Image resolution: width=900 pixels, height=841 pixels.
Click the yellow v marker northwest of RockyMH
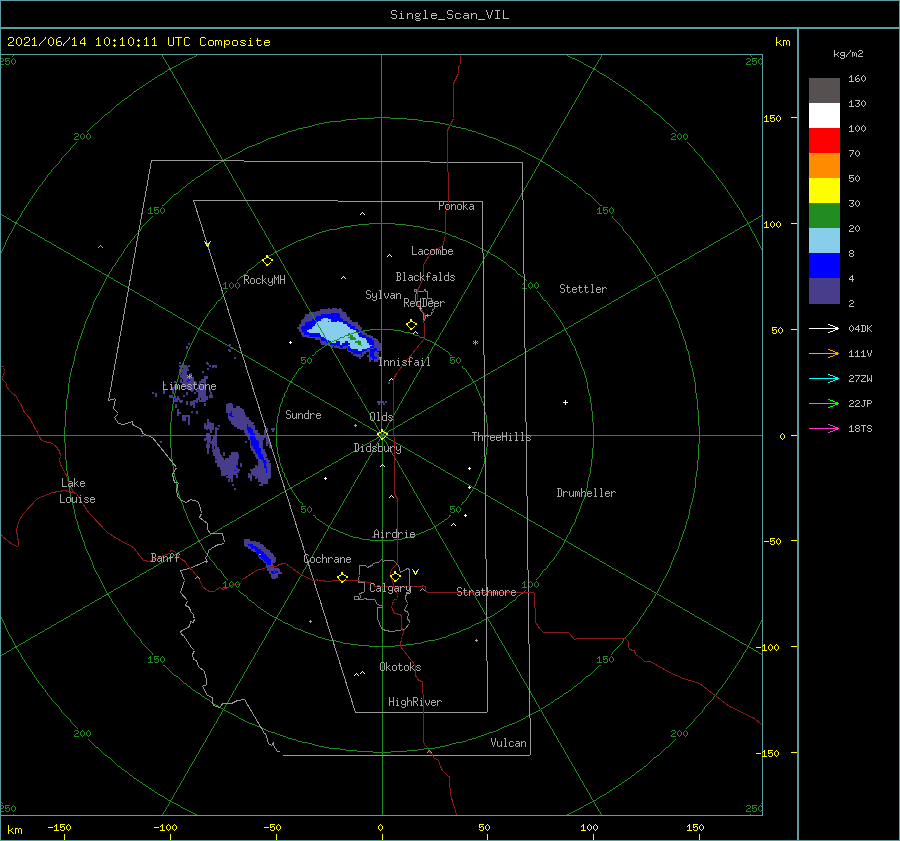(x=208, y=244)
